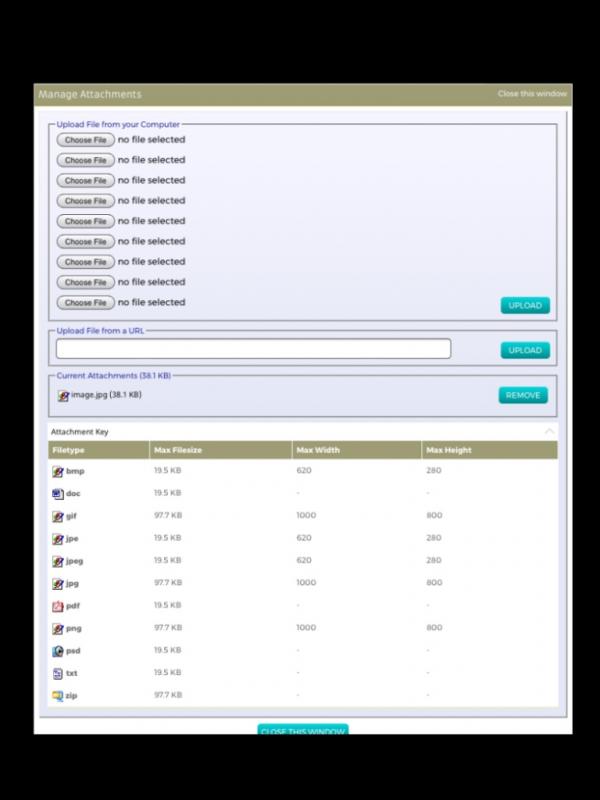Click 'Close this window' link in header
The height and width of the screenshot is (800, 600).
point(532,94)
